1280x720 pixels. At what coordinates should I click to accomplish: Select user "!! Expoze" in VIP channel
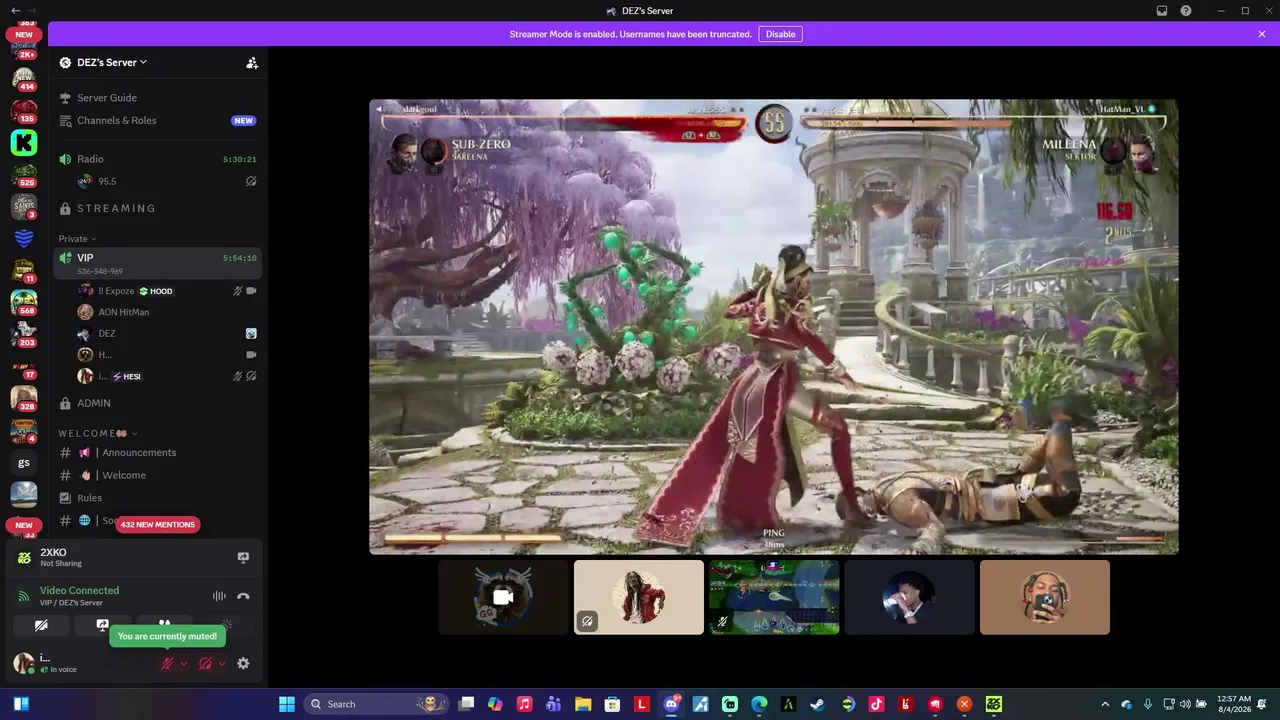pyautogui.click(x=167, y=291)
